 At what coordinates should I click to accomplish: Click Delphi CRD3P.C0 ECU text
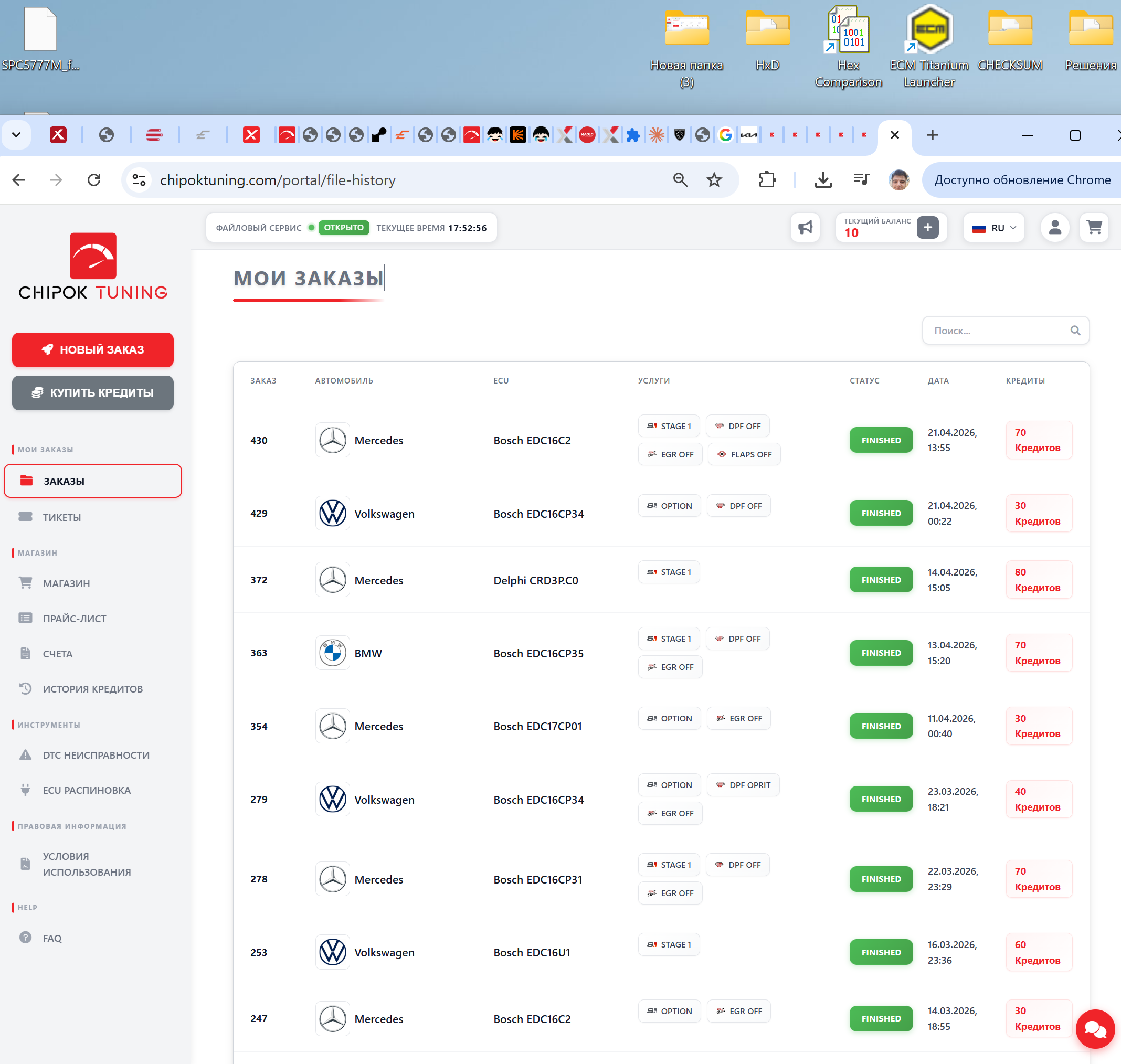(535, 580)
